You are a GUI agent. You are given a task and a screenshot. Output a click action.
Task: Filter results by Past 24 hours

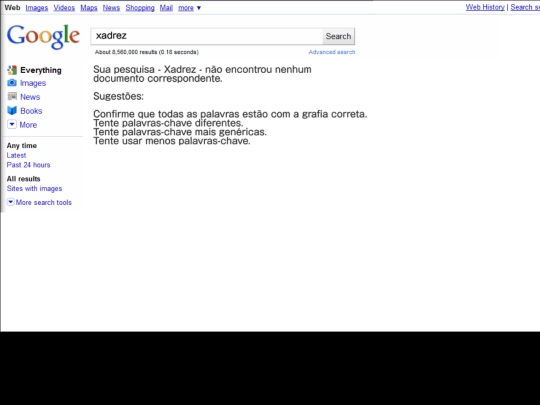click(x=28, y=165)
